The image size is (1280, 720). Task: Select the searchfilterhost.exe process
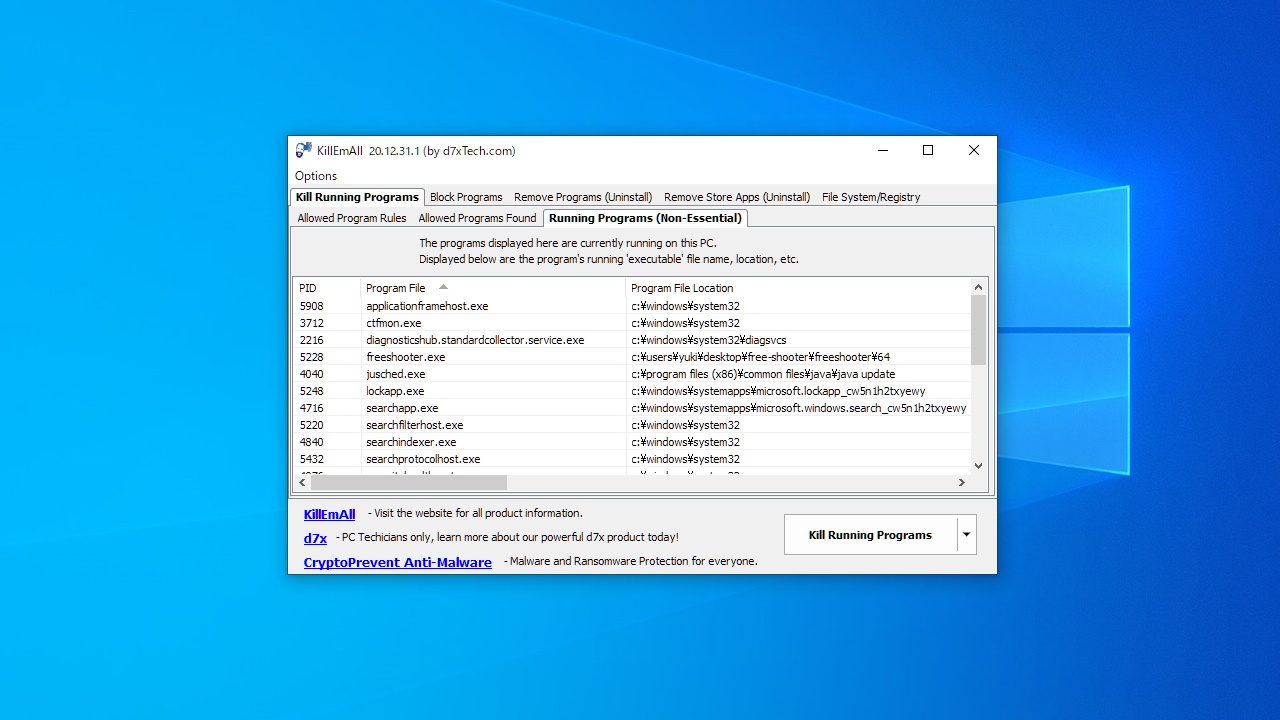click(631, 425)
